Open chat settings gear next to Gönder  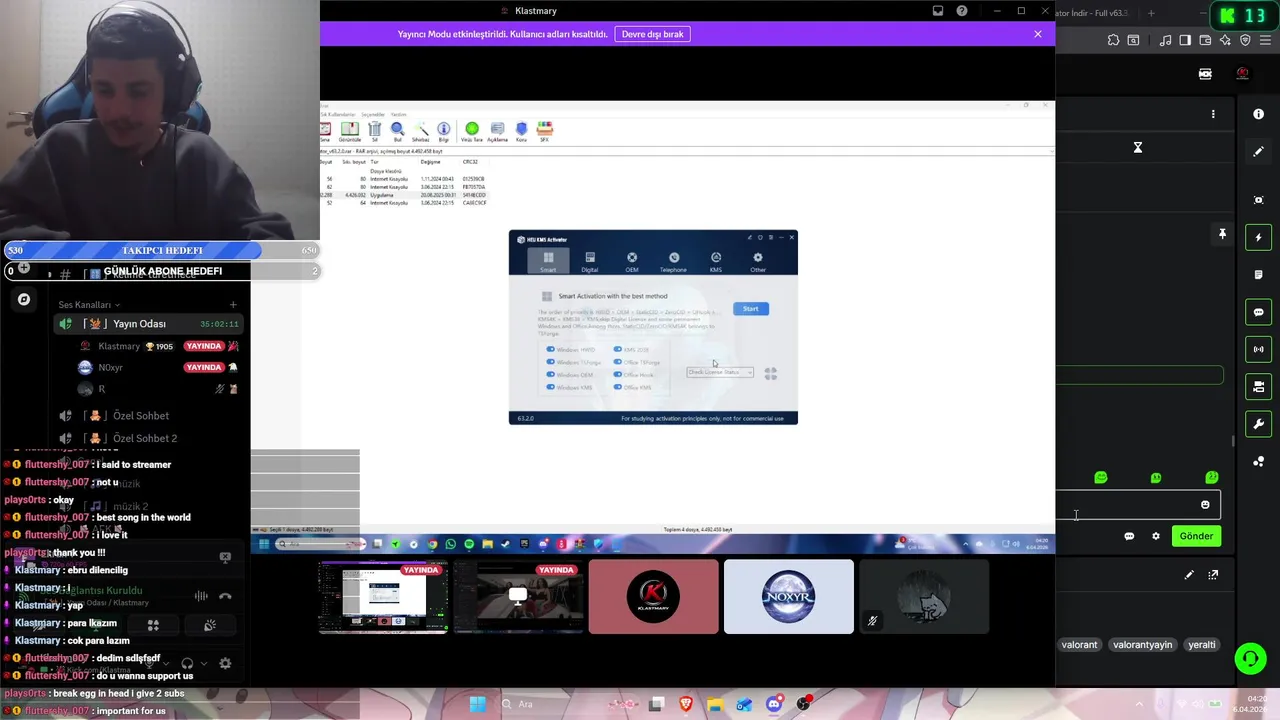click(x=1156, y=536)
